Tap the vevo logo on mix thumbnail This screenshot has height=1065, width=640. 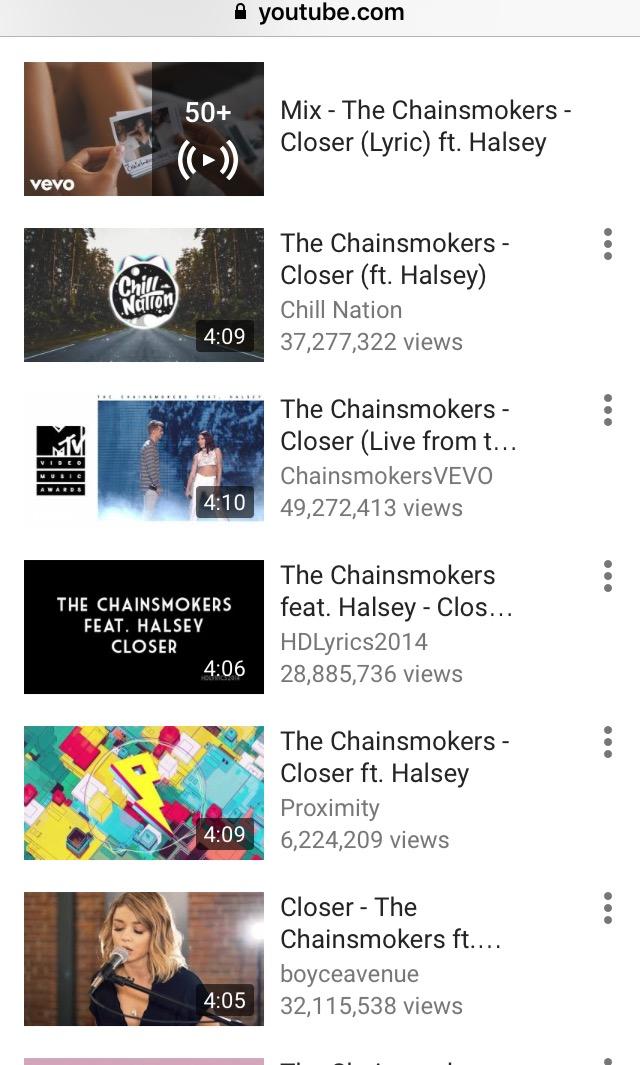(52, 184)
